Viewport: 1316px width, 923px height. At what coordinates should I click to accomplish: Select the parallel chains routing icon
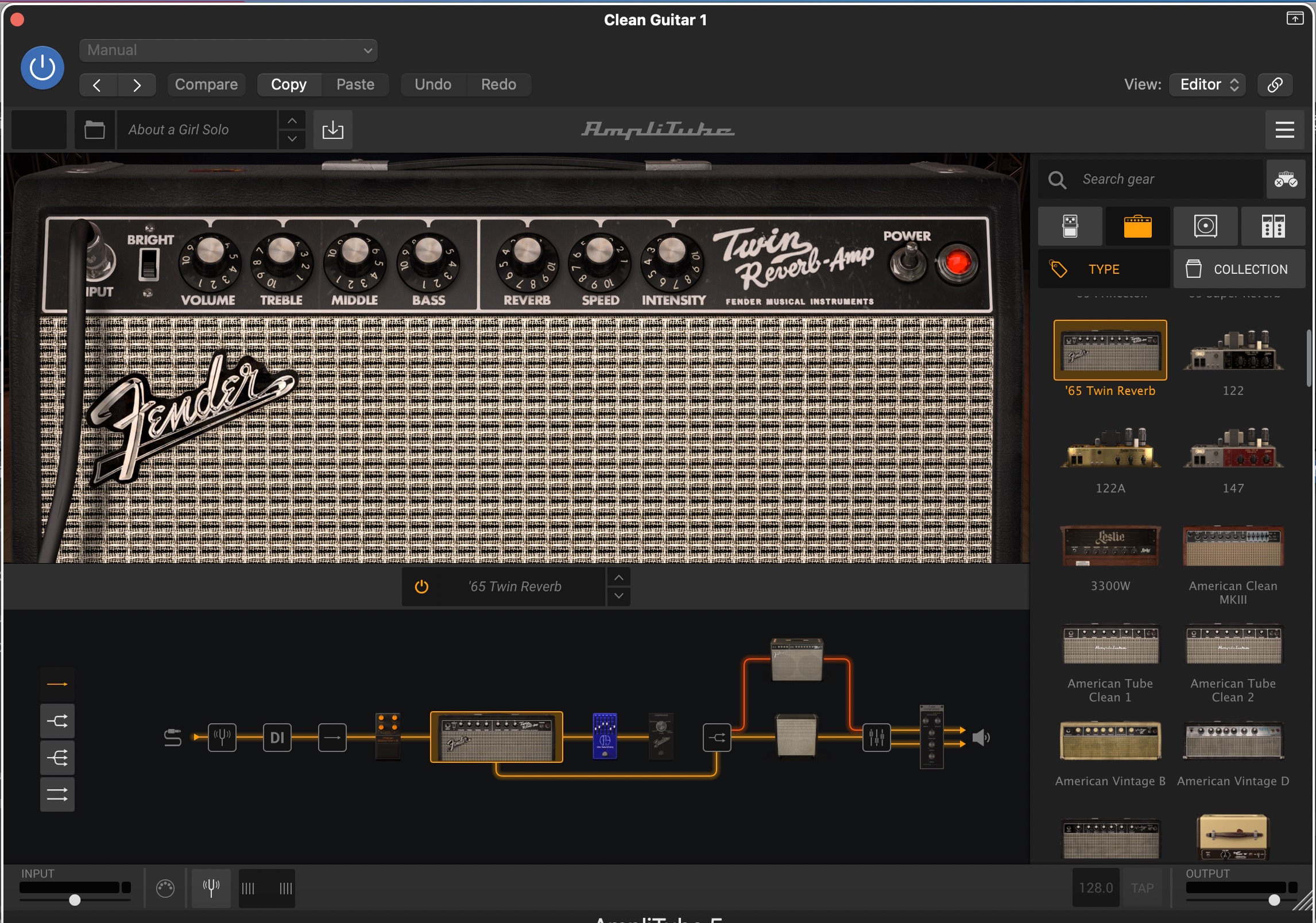point(57,794)
